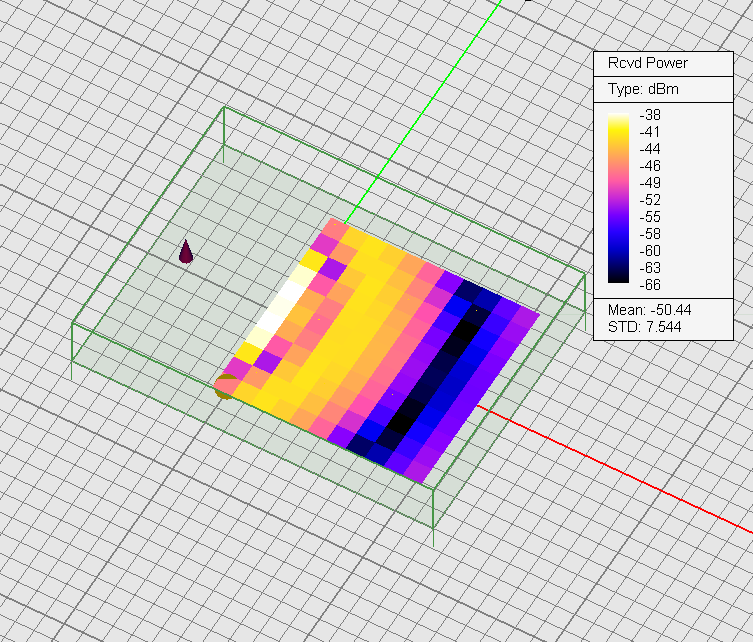Click the Rcvd Power legend title
The width and height of the screenshot is (753, 642).
(x=647, y=63)
